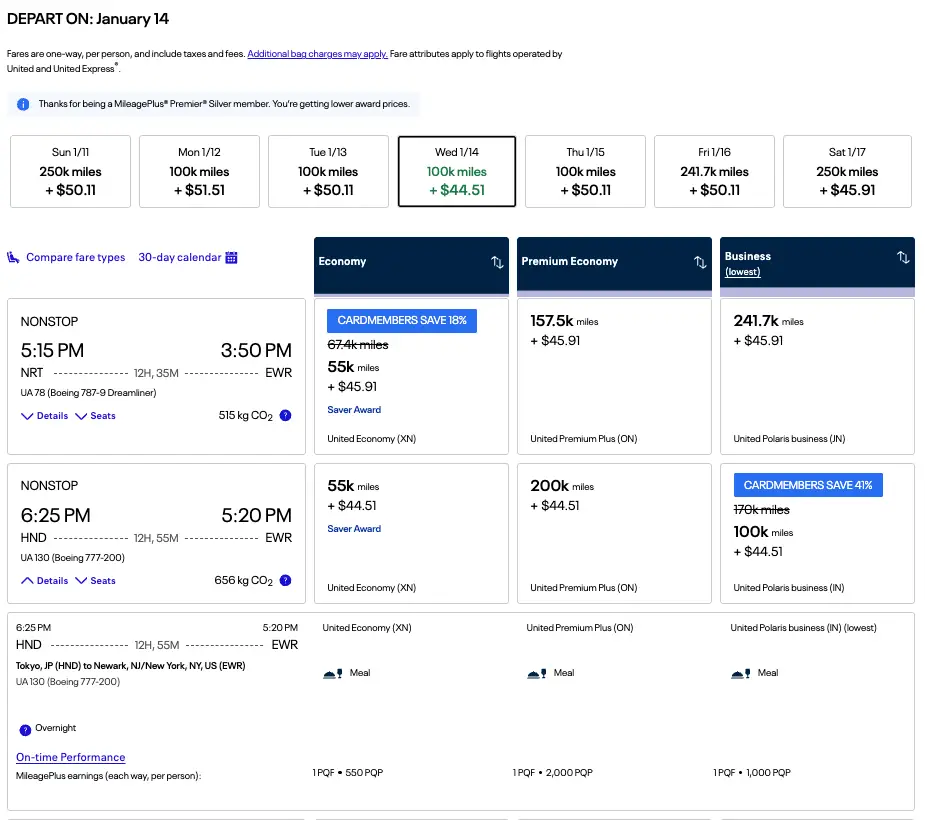The image size is (925, 820).
Task: Sort by Economy using the sort arrows icon
Action: tap(497, 262)
